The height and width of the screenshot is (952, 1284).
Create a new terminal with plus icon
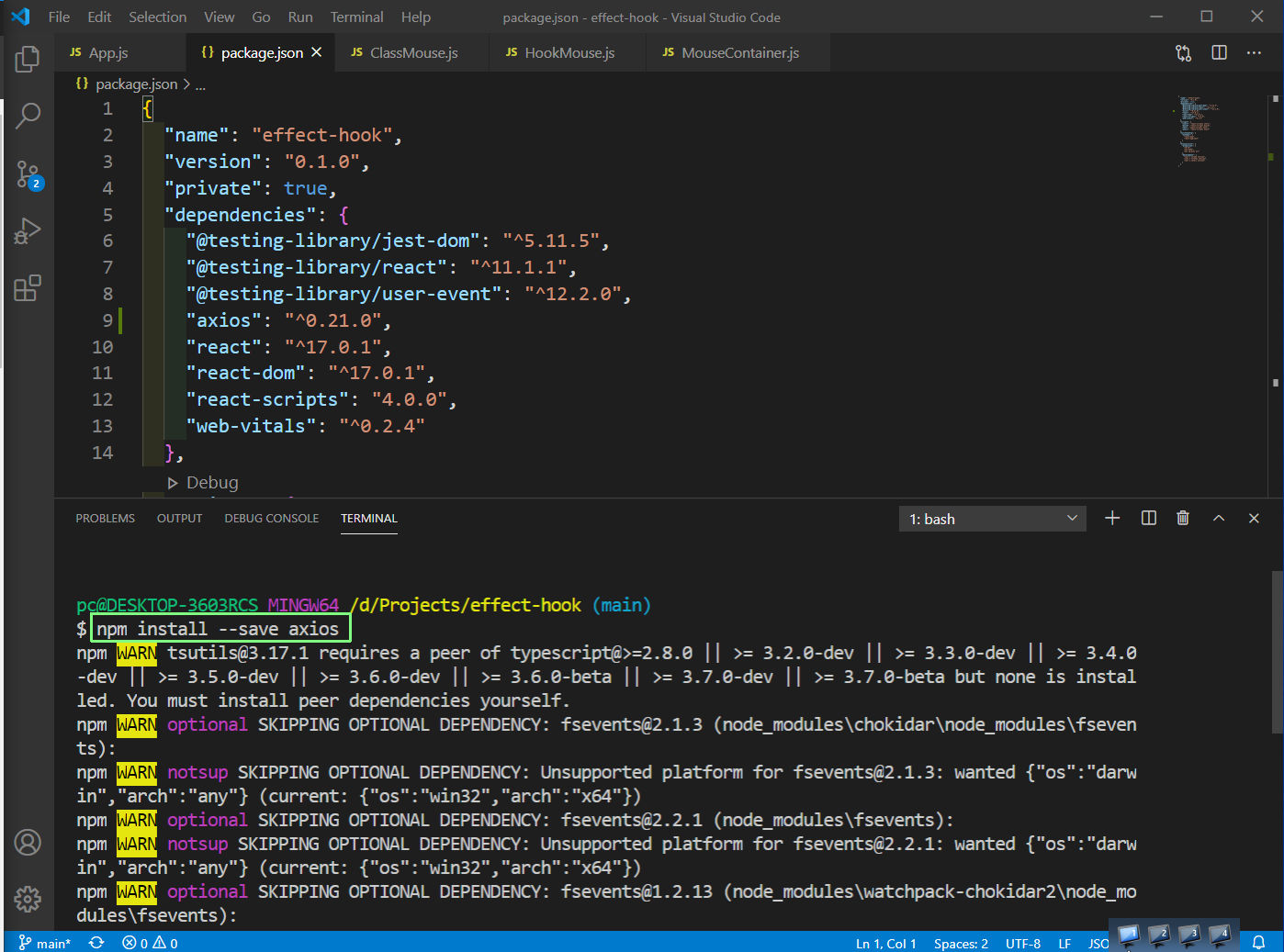1112,519
